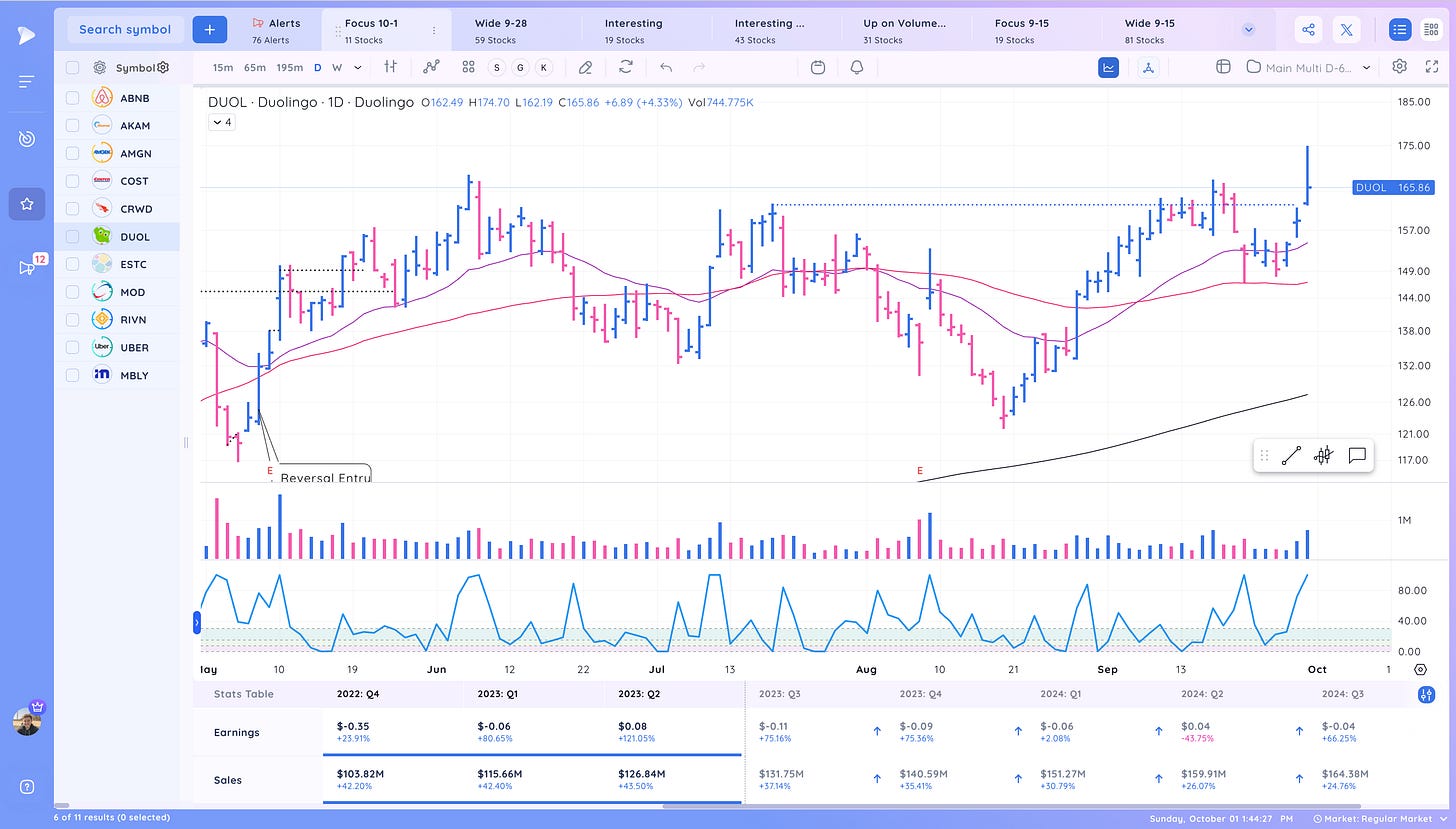Select the eraser drawing tool
The image size is (1456, 829).
(x=586, y=67)
